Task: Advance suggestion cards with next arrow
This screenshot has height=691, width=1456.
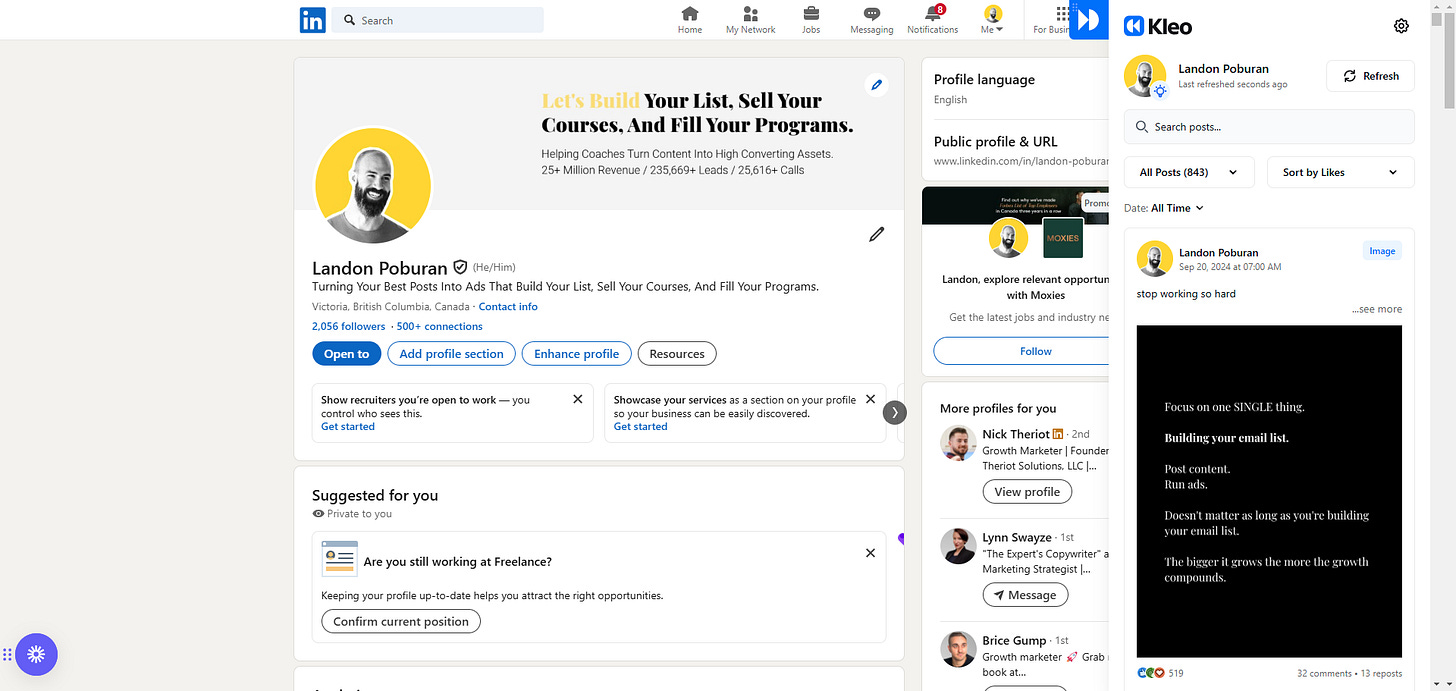Action: [895, 412]
